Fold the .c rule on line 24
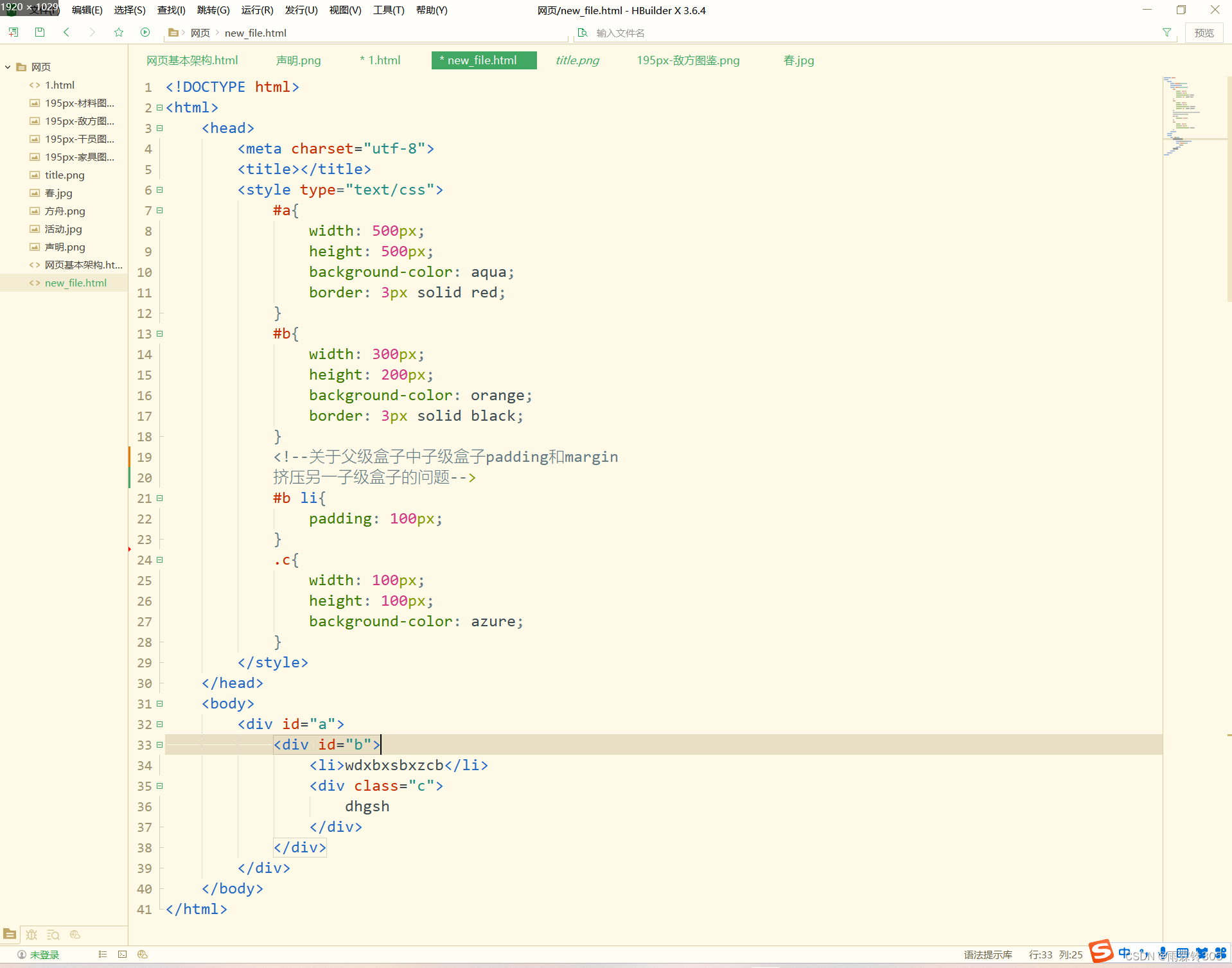 tap(159, 560)
